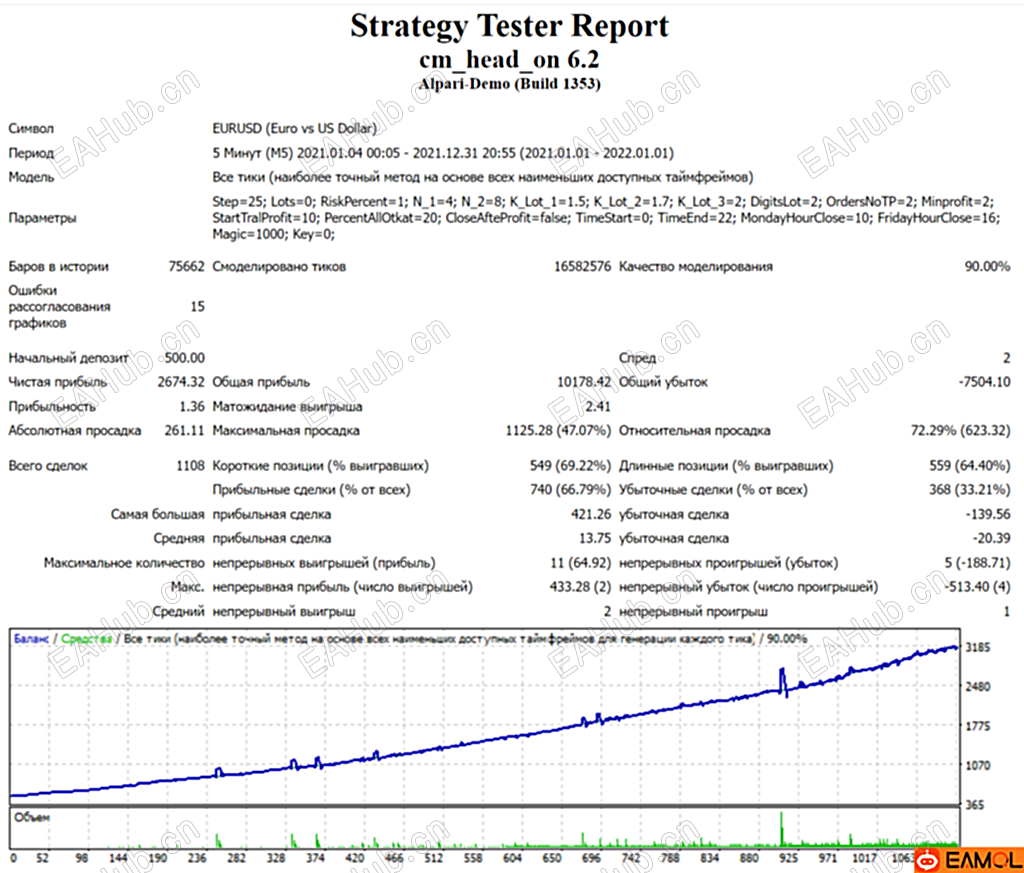Viewport: 1024px width, 873px height.
Task: Click the short positions value "549 (69.22%)"
Action: click(571, 466)
